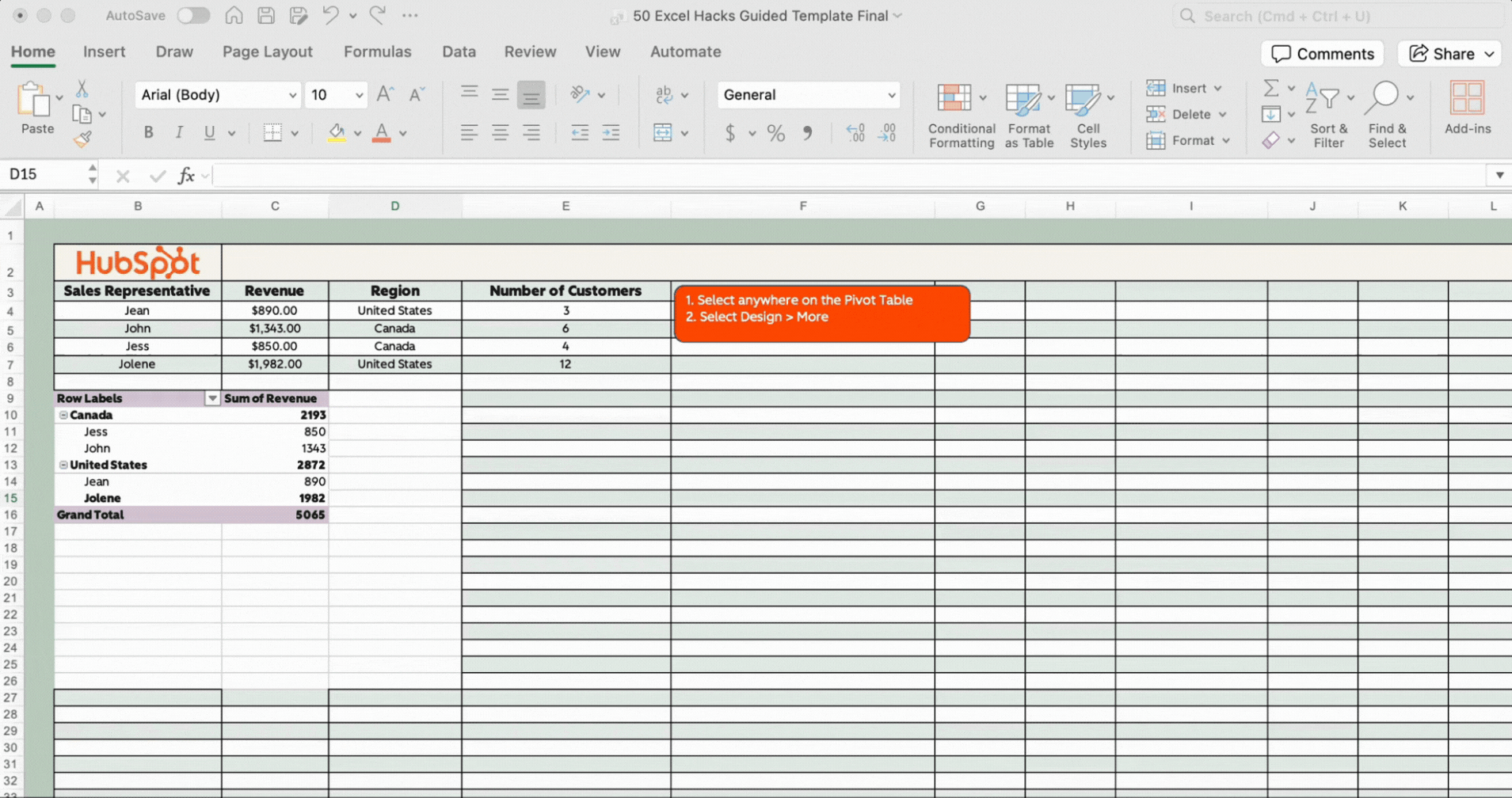Collapse the United States pivot group

(63, 465)
